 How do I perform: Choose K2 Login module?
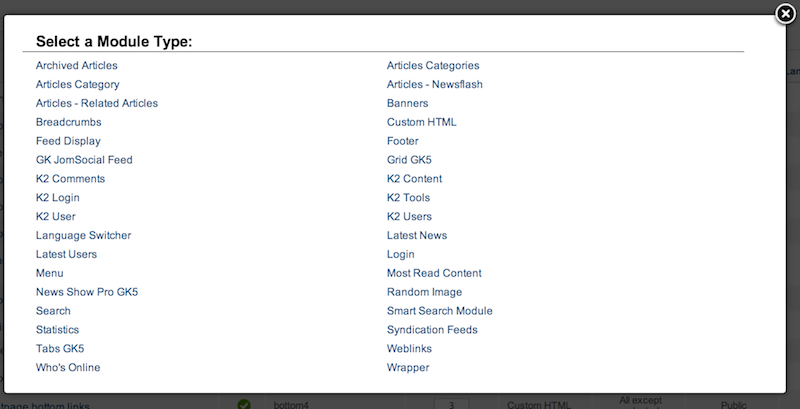tap(58, 197)
